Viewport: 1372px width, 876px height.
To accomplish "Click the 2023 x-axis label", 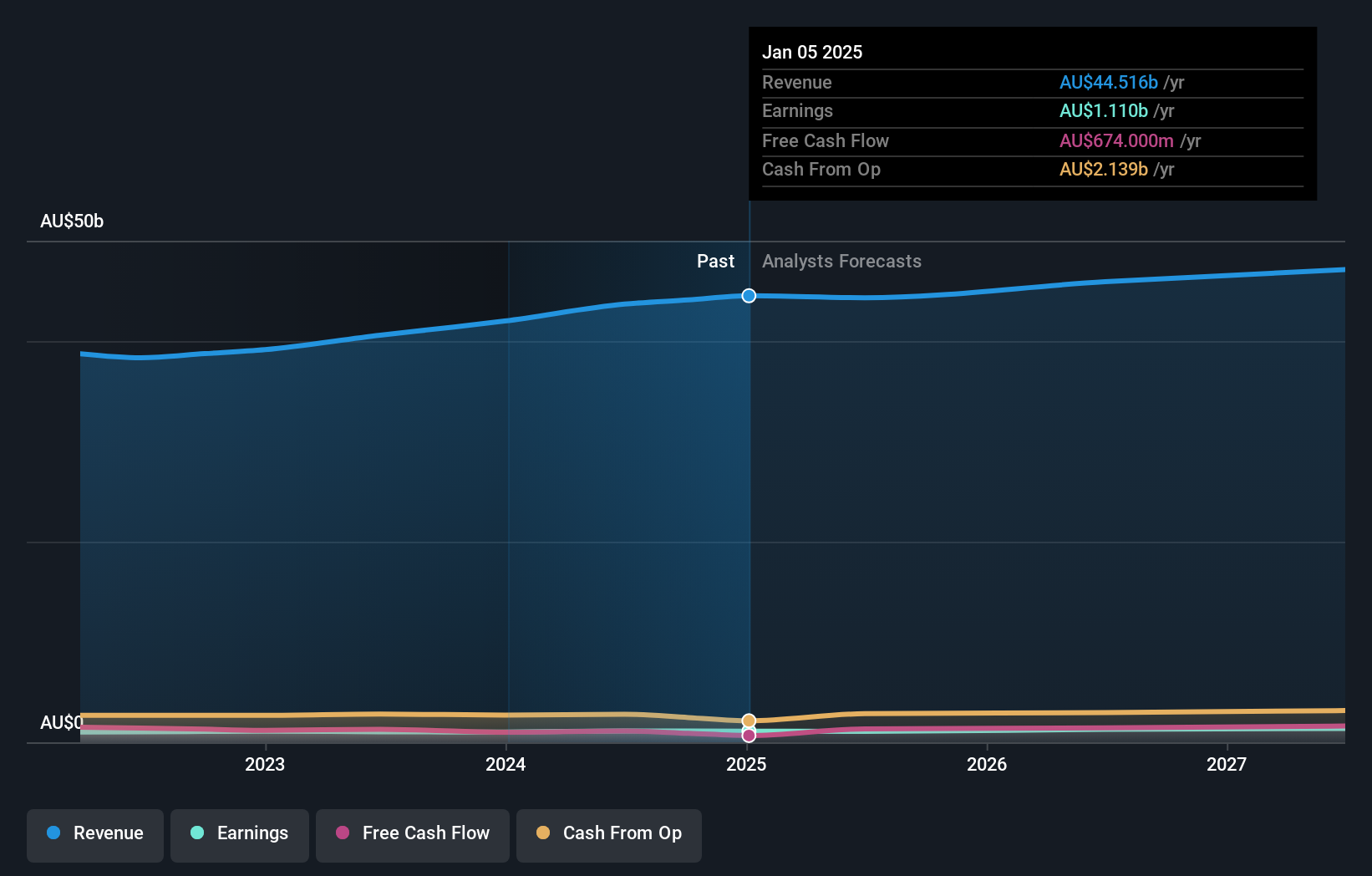I will tap(265, 764).
